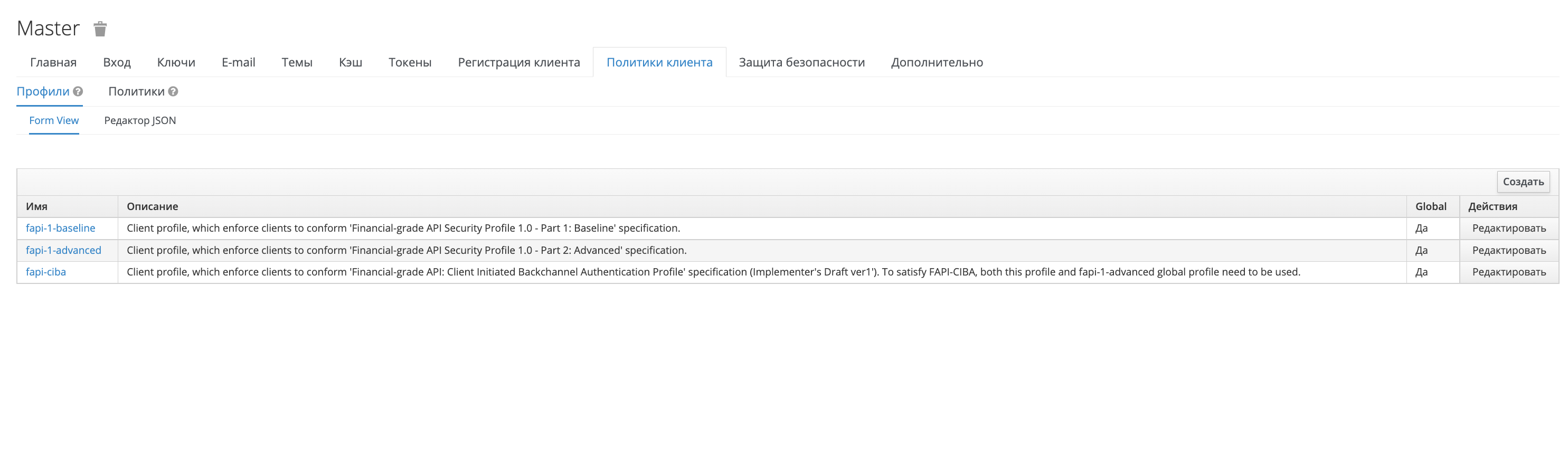
Task: Open the Токены tab
Action: click(410, 62)
